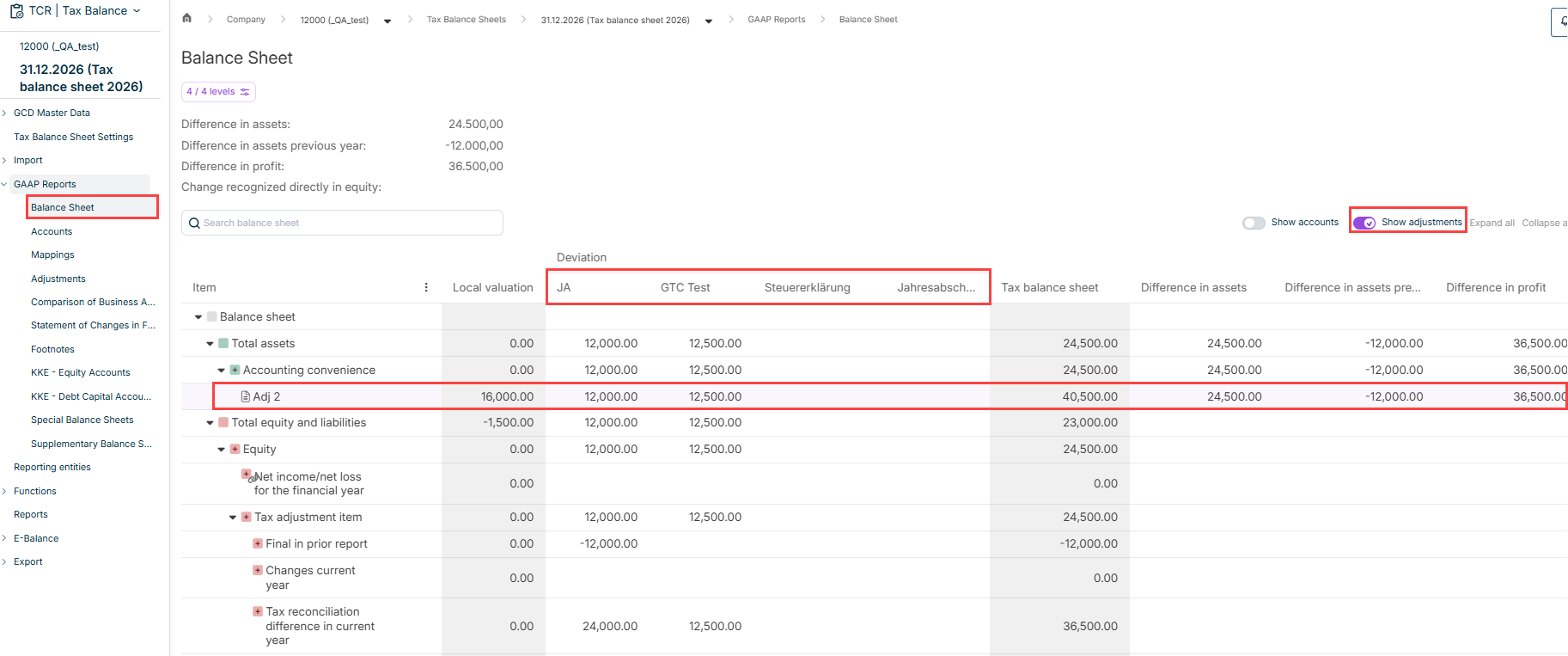Viewport: 1568px width, 656px height.
Task: Click Adj 2 tax balance value 40,500.00
Action: coord(1090,396)
